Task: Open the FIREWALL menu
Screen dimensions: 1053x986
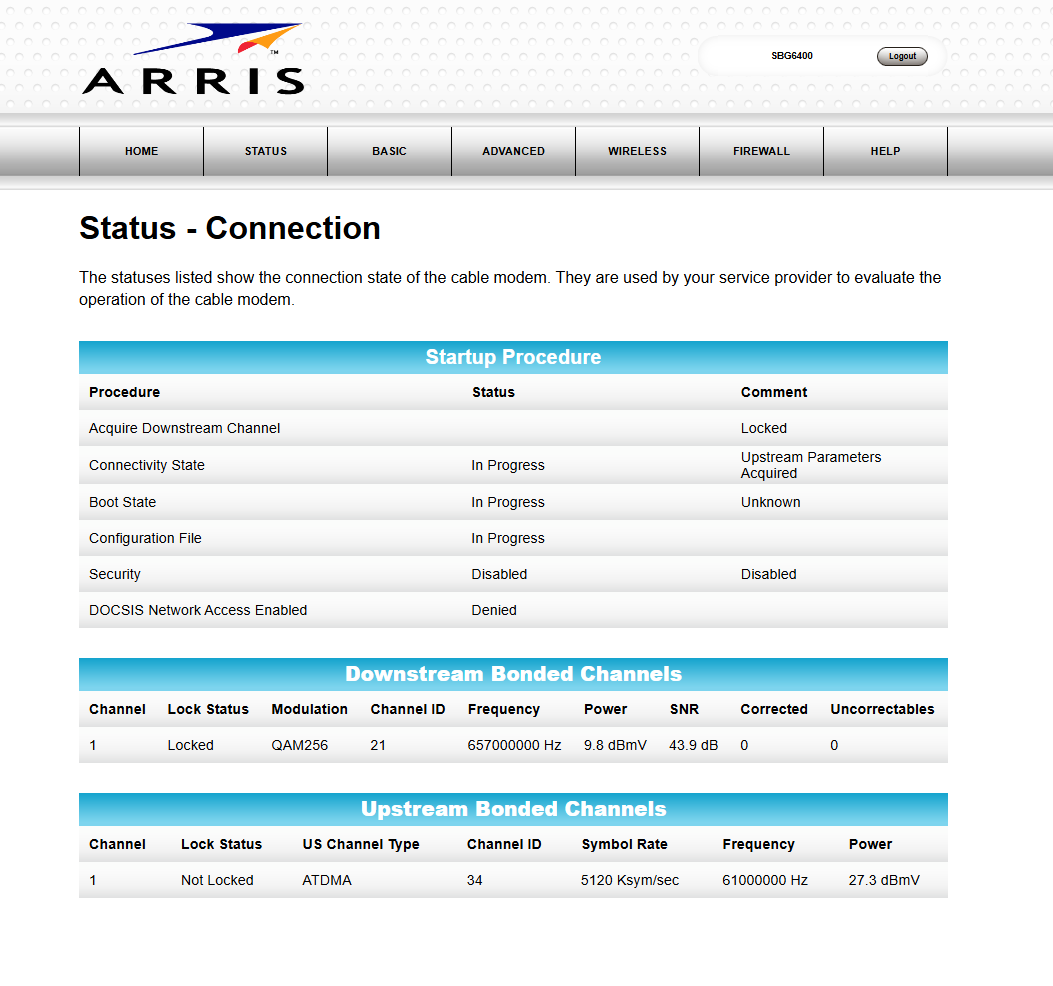Action: click(x=762, y=151)
